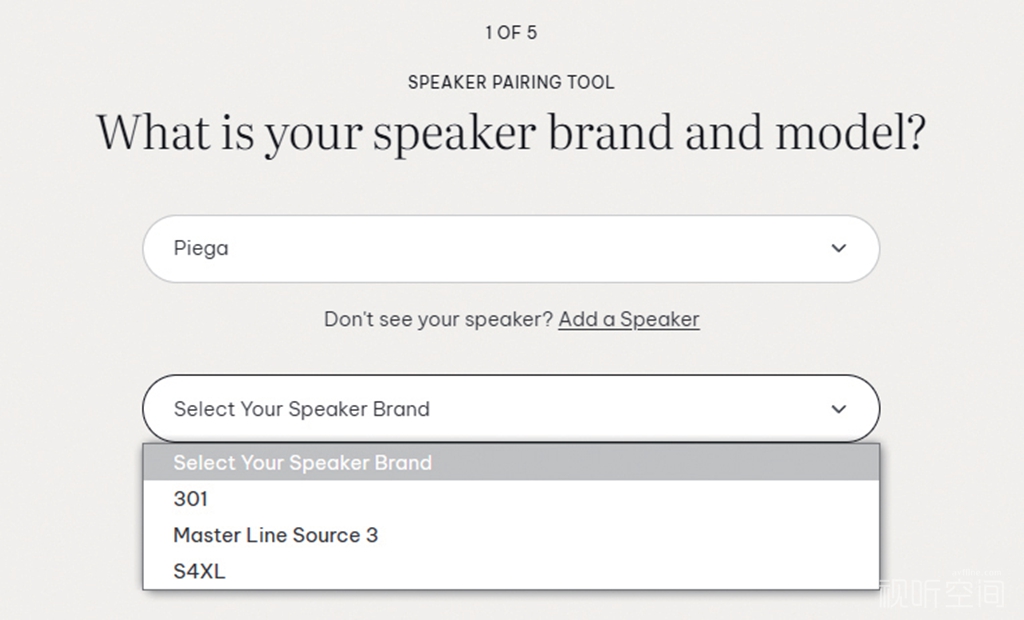Click the word "Speaker" in the Add a Speaker link

(x=660, y=319)
